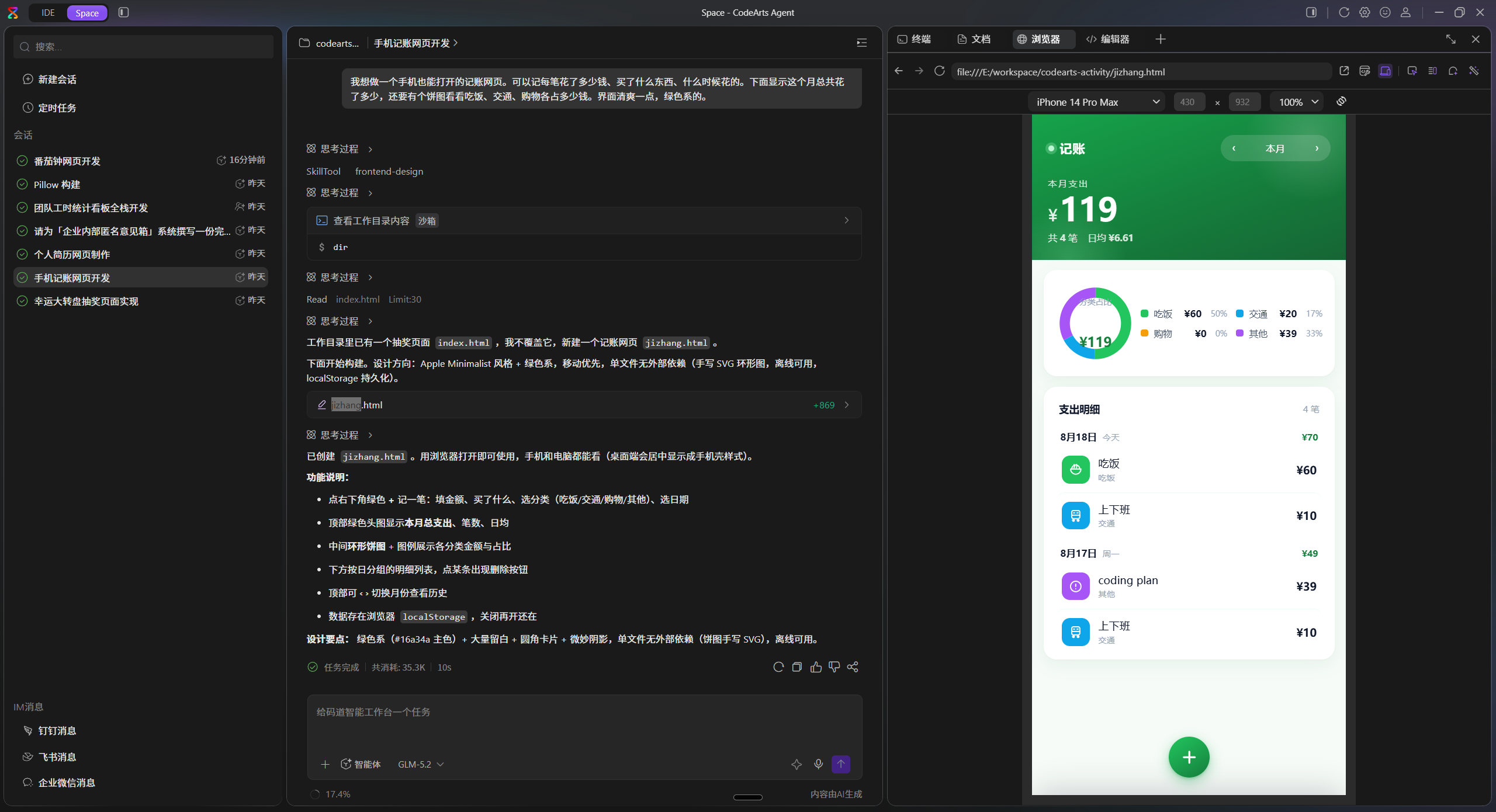
Task: Click previous month arrow in 记账 page
Action: (x=1234, y=148)
